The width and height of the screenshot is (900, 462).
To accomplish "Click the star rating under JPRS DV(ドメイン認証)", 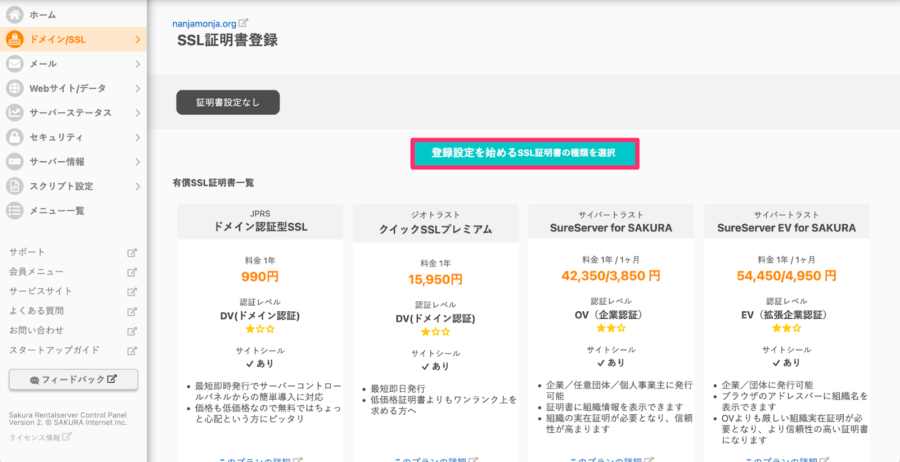I will pos(260,329).
